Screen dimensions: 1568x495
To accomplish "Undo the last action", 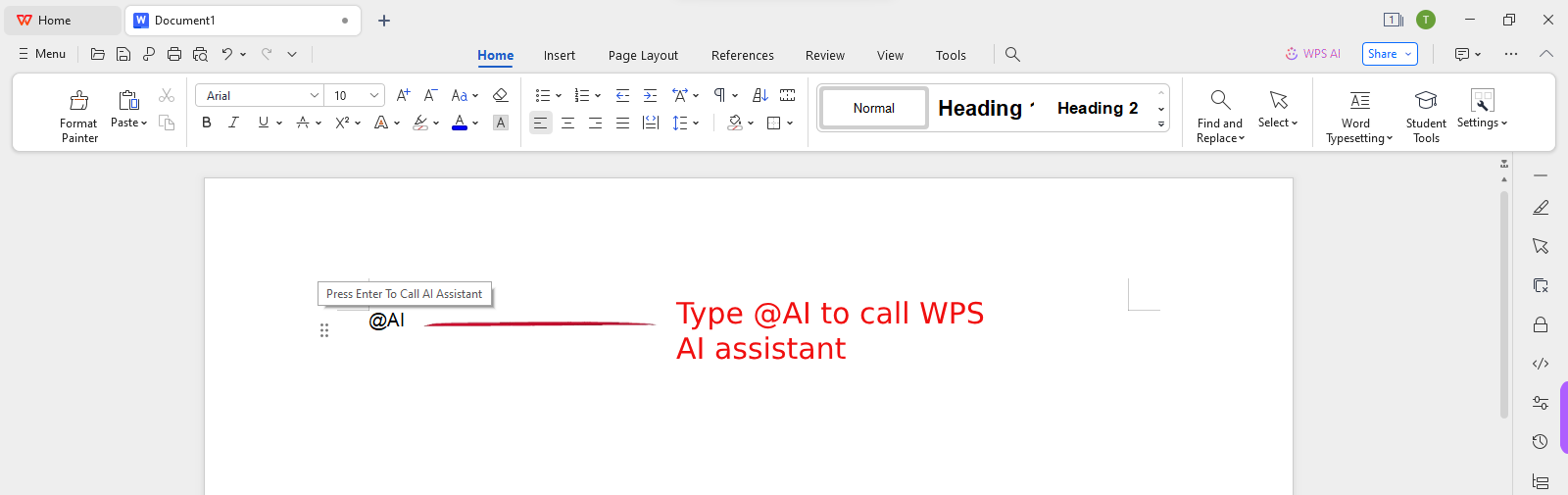I will click(227, 54).
